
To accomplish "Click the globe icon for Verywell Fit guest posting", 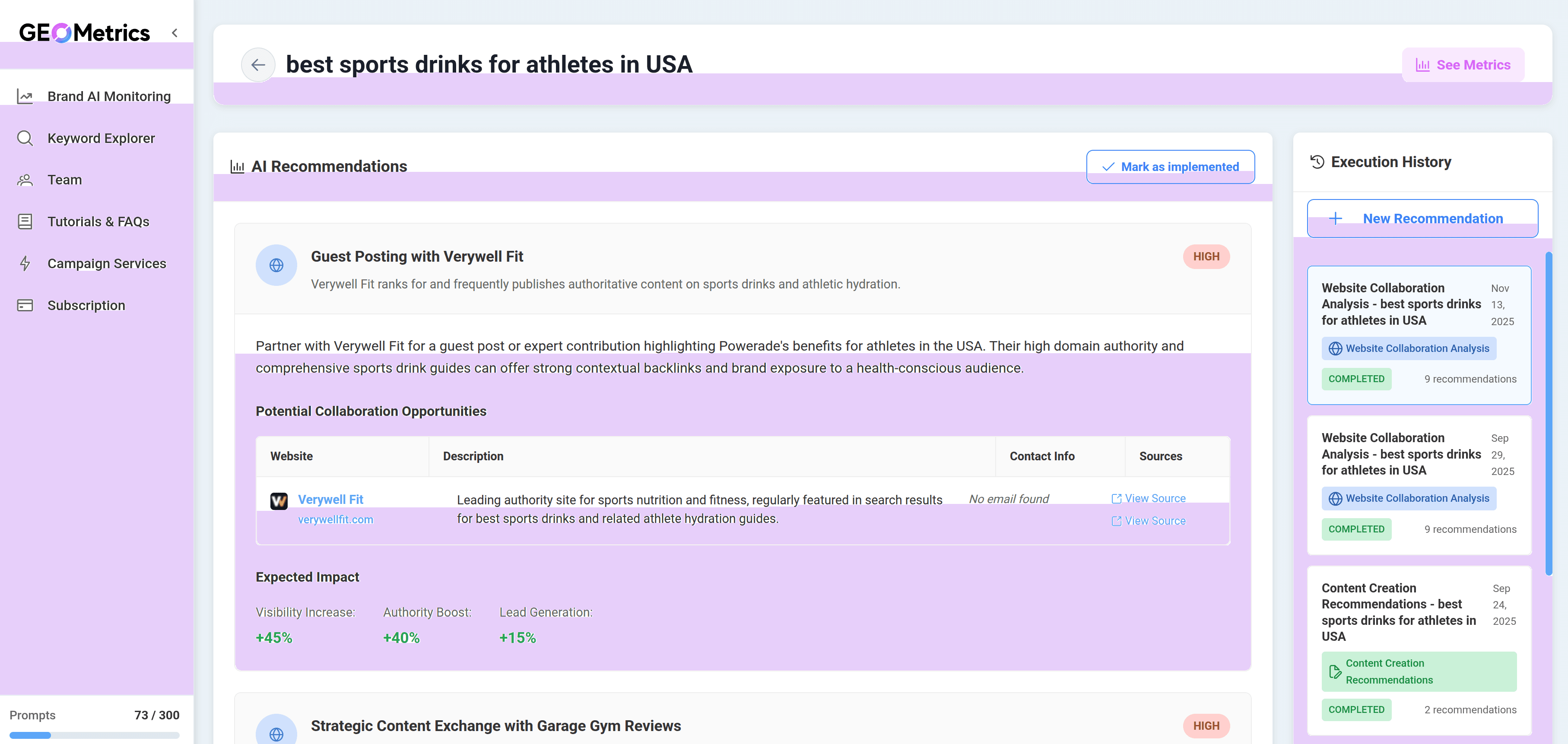I will pyautogui.click(x=276, y=265).
